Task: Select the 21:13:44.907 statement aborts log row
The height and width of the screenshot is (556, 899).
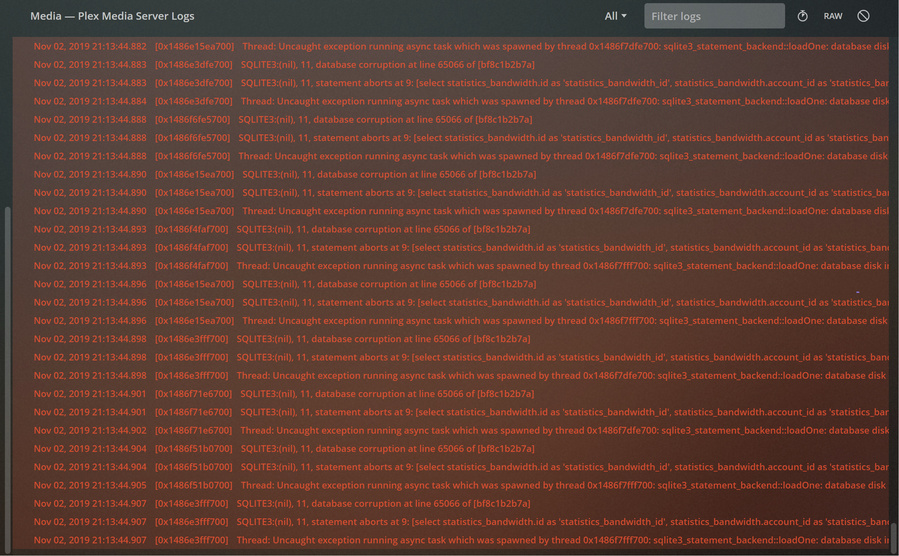Action: point(451,522)
